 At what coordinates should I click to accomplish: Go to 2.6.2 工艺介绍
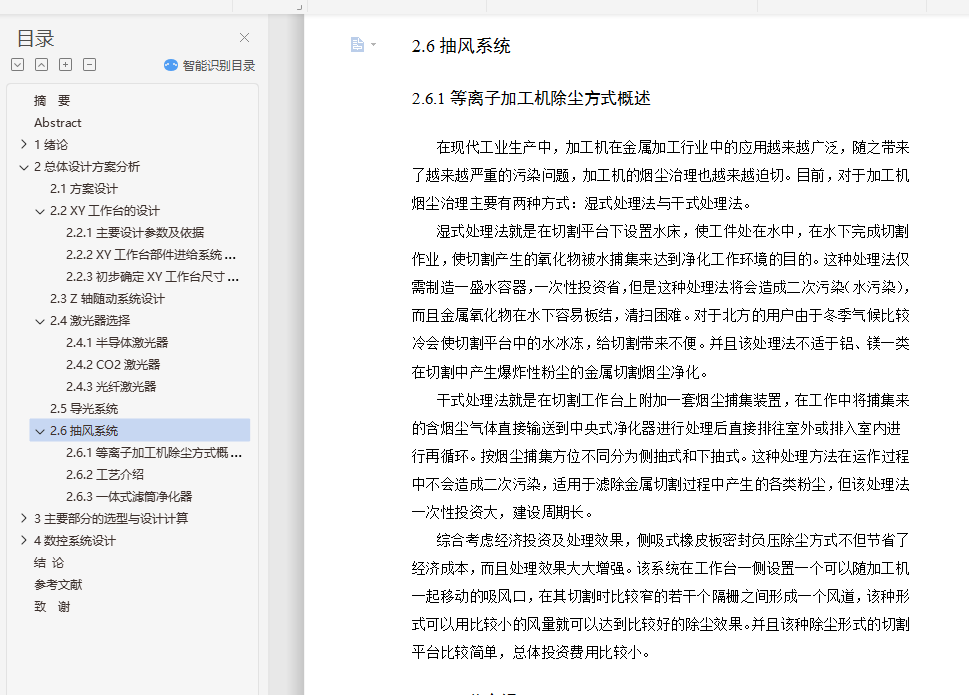pyautogui.click(x=104, y=474)
